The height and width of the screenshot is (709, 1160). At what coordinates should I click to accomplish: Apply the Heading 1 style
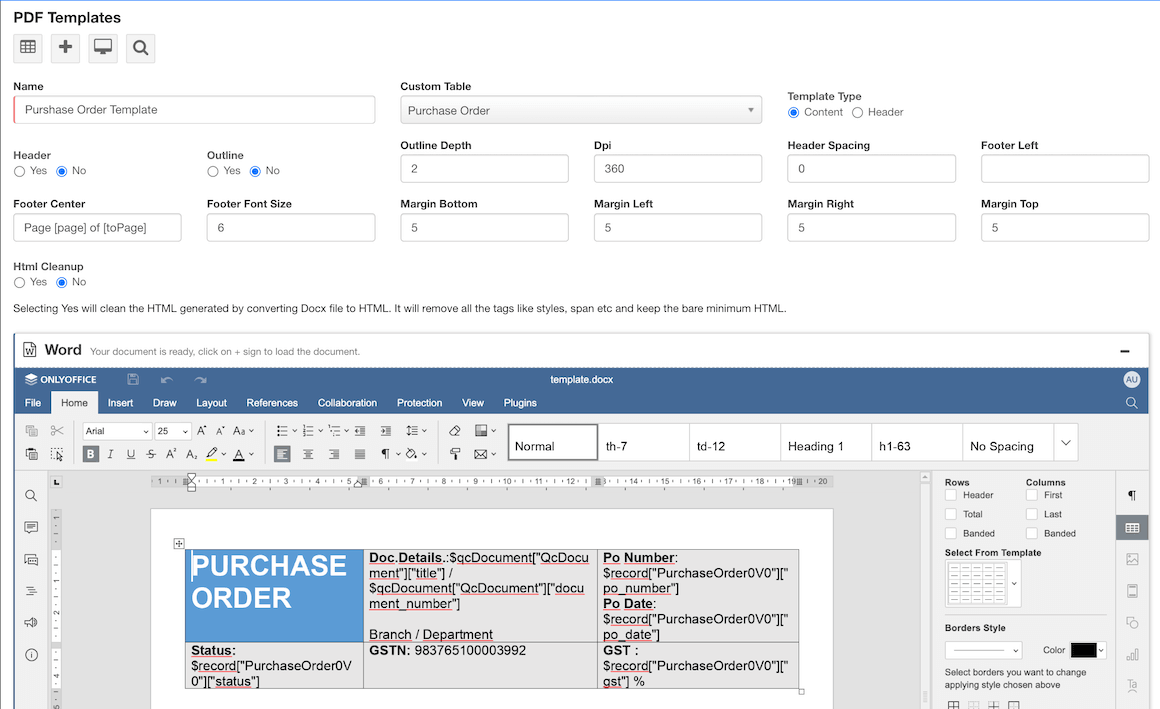826,443
